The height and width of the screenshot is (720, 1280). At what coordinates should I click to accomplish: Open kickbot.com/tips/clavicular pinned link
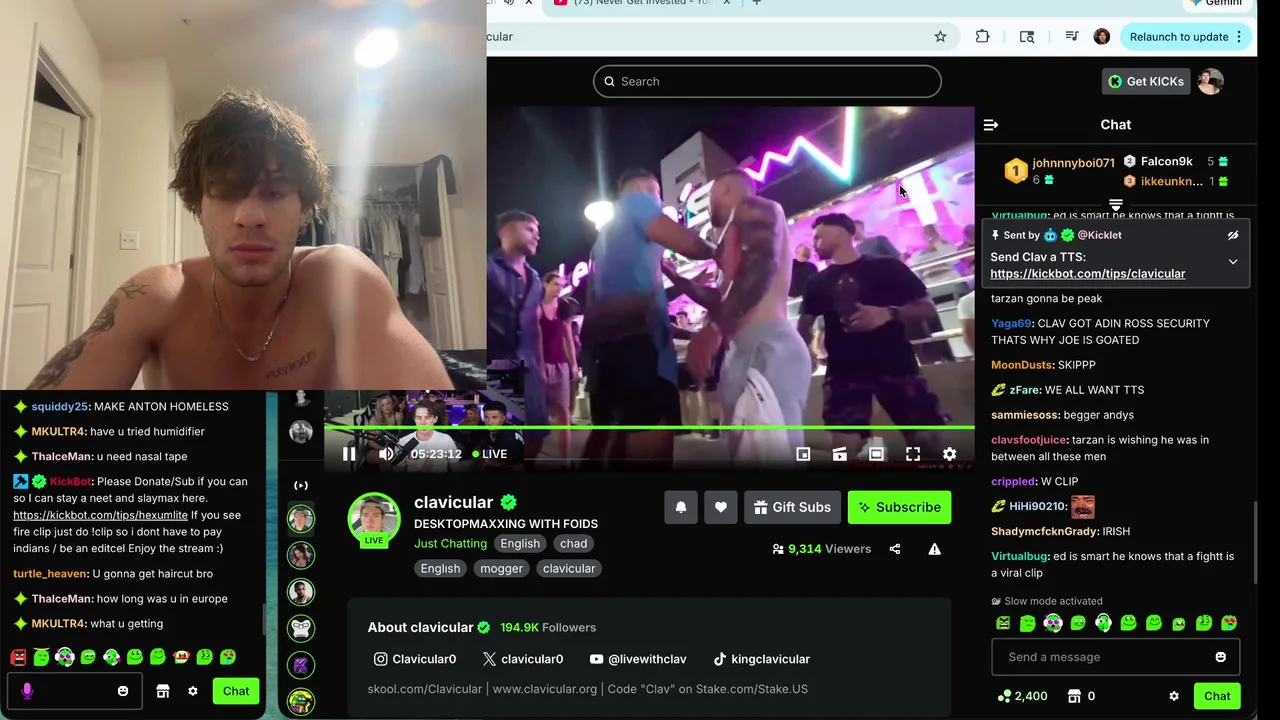(1088, 274)
